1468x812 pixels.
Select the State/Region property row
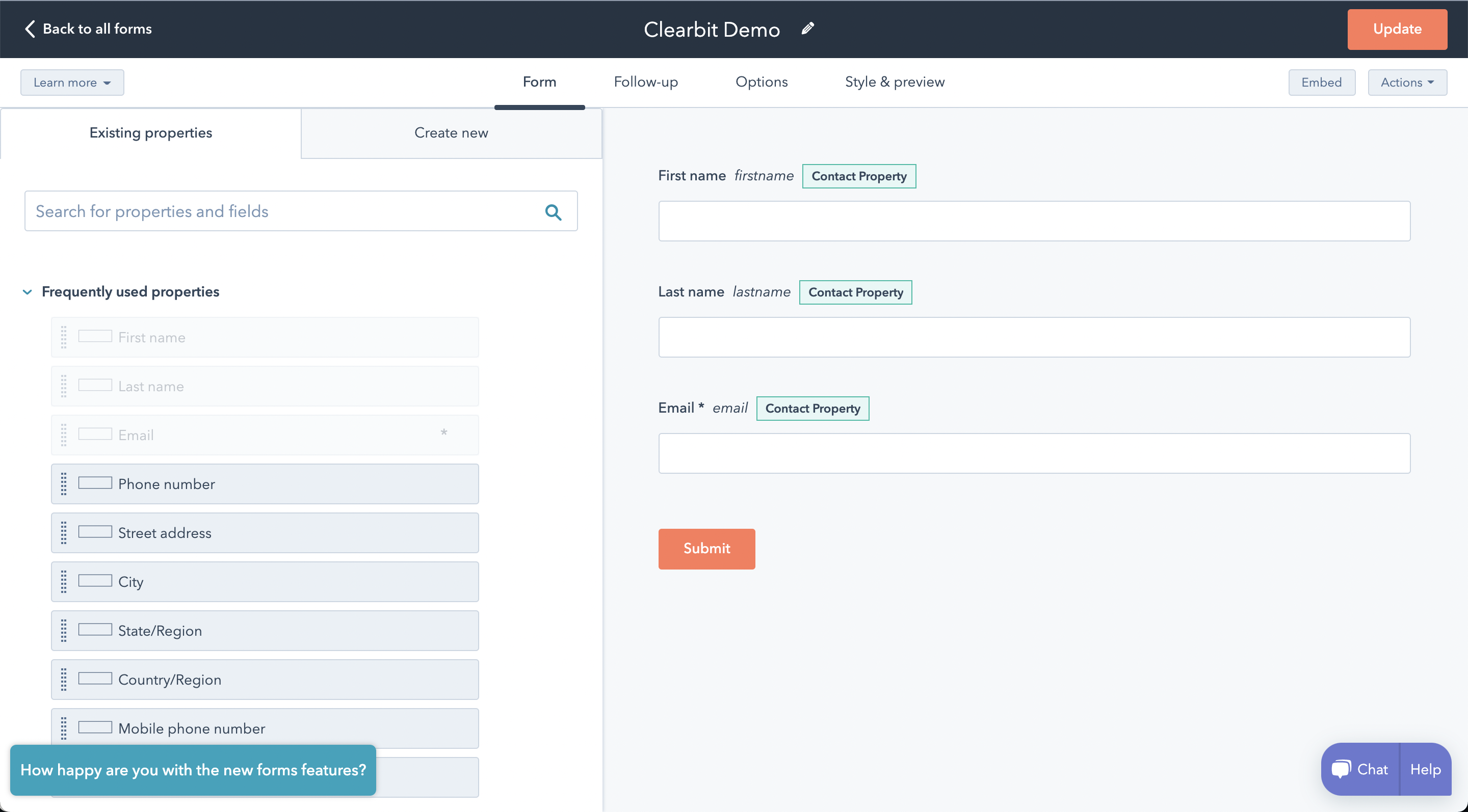pyautogui.click(x=265, y=631)
